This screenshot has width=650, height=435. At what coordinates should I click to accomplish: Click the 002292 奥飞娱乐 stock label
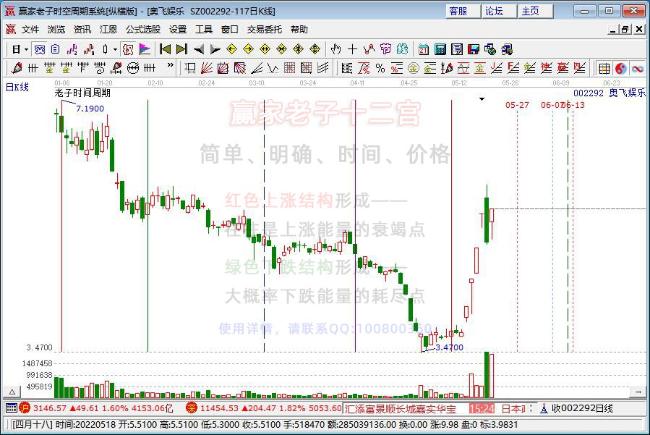point(609,93)
